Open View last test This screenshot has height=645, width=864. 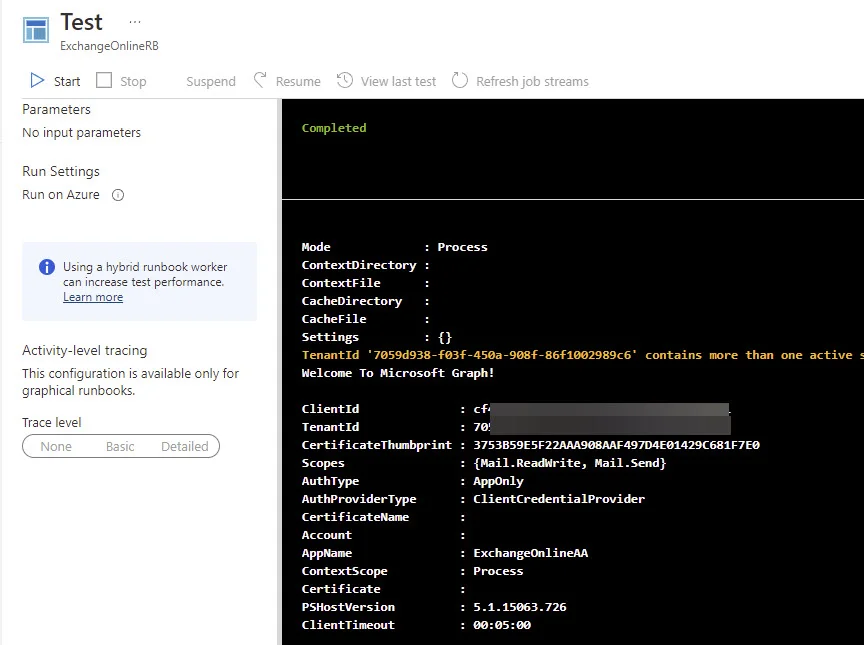[x=398, y=82]
